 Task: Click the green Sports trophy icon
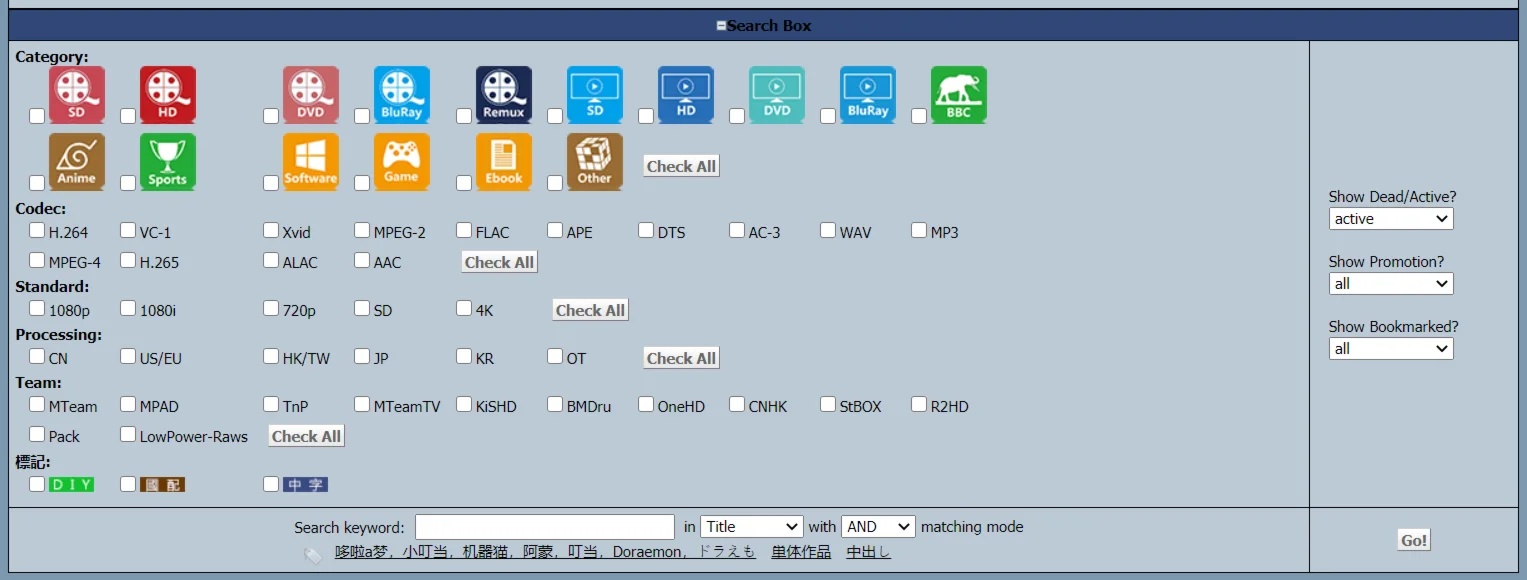168,162
